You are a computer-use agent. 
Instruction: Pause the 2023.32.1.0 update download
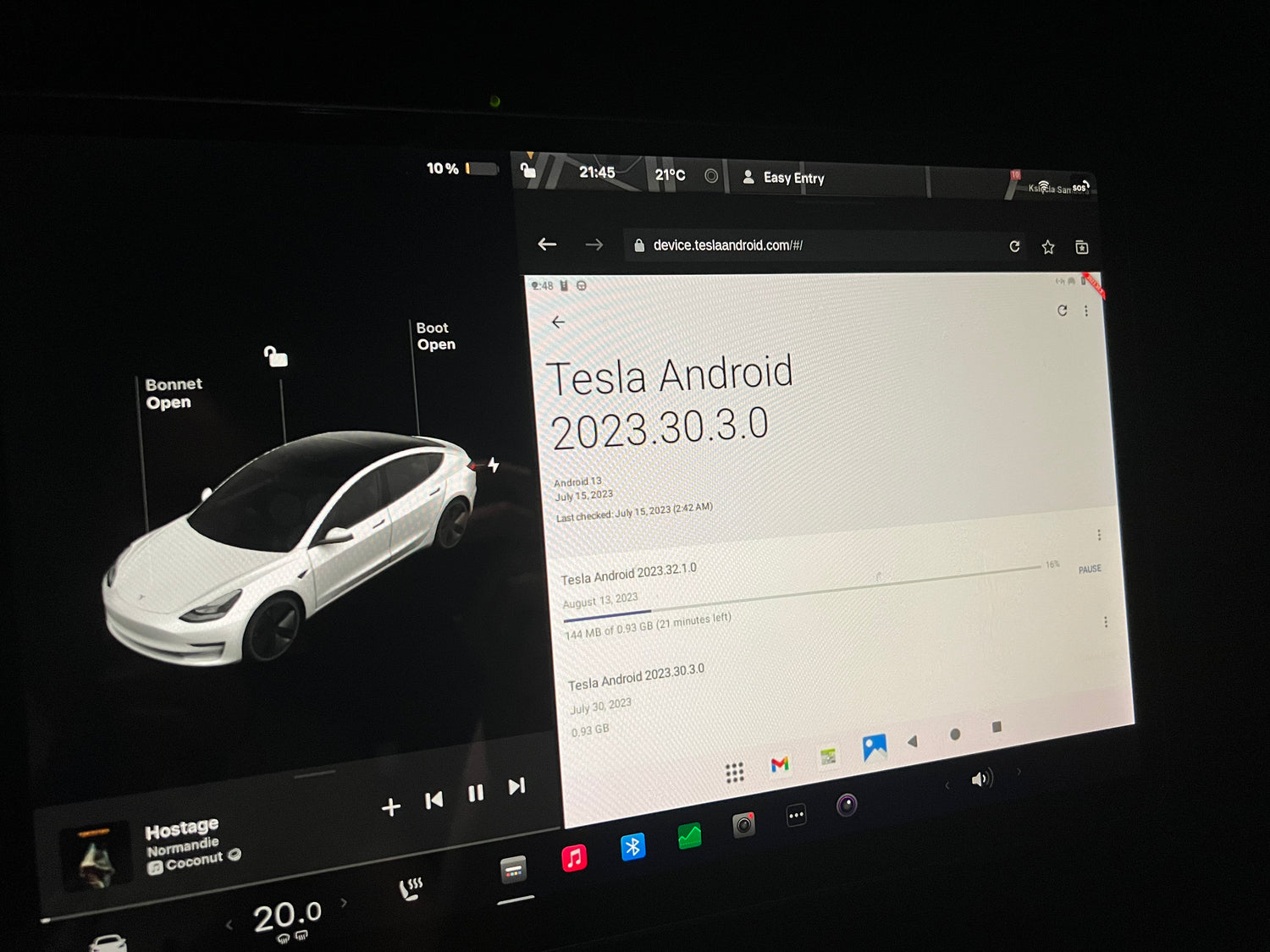click(1089, 570)
